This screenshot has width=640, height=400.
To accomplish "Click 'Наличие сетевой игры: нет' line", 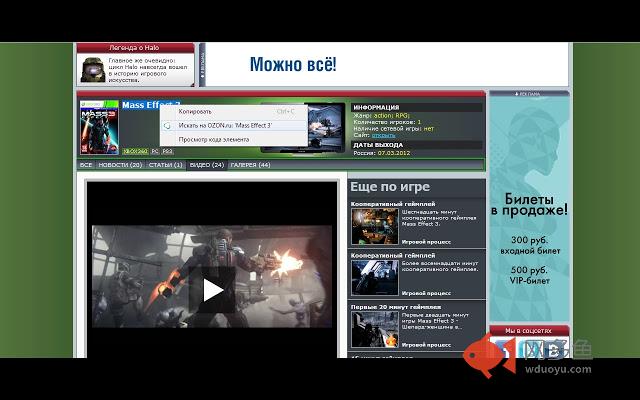I will click(393, 129).
